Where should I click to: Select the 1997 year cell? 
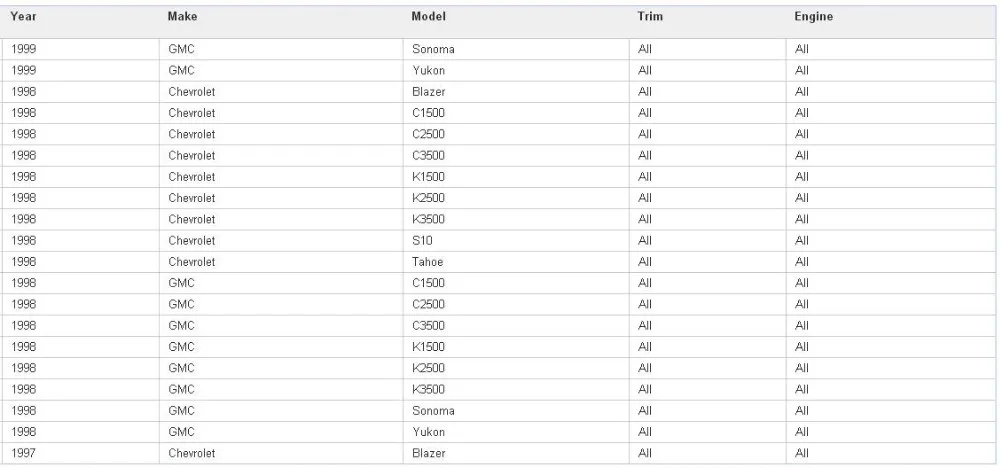point(23,453)
